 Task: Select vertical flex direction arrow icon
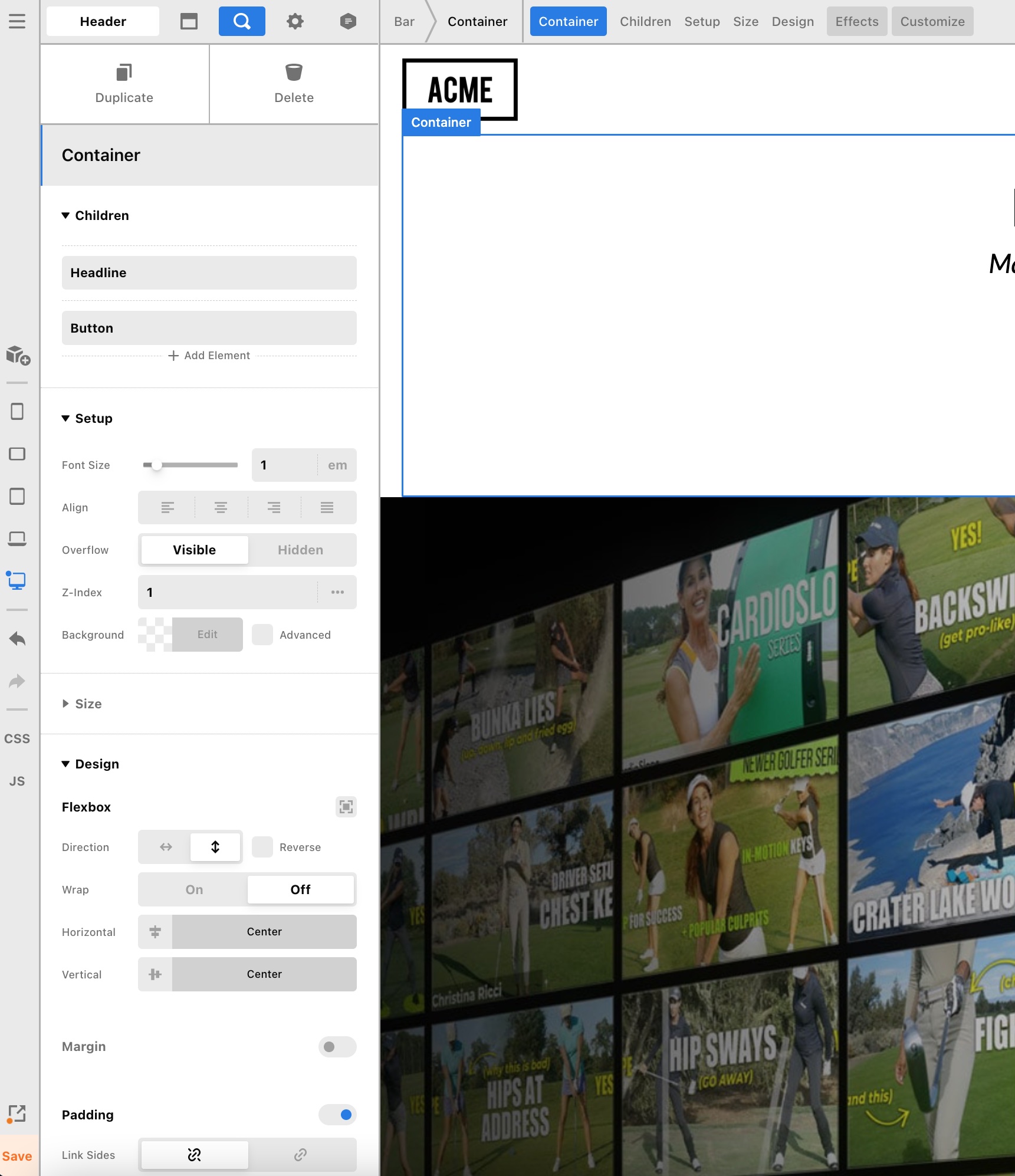215,847
